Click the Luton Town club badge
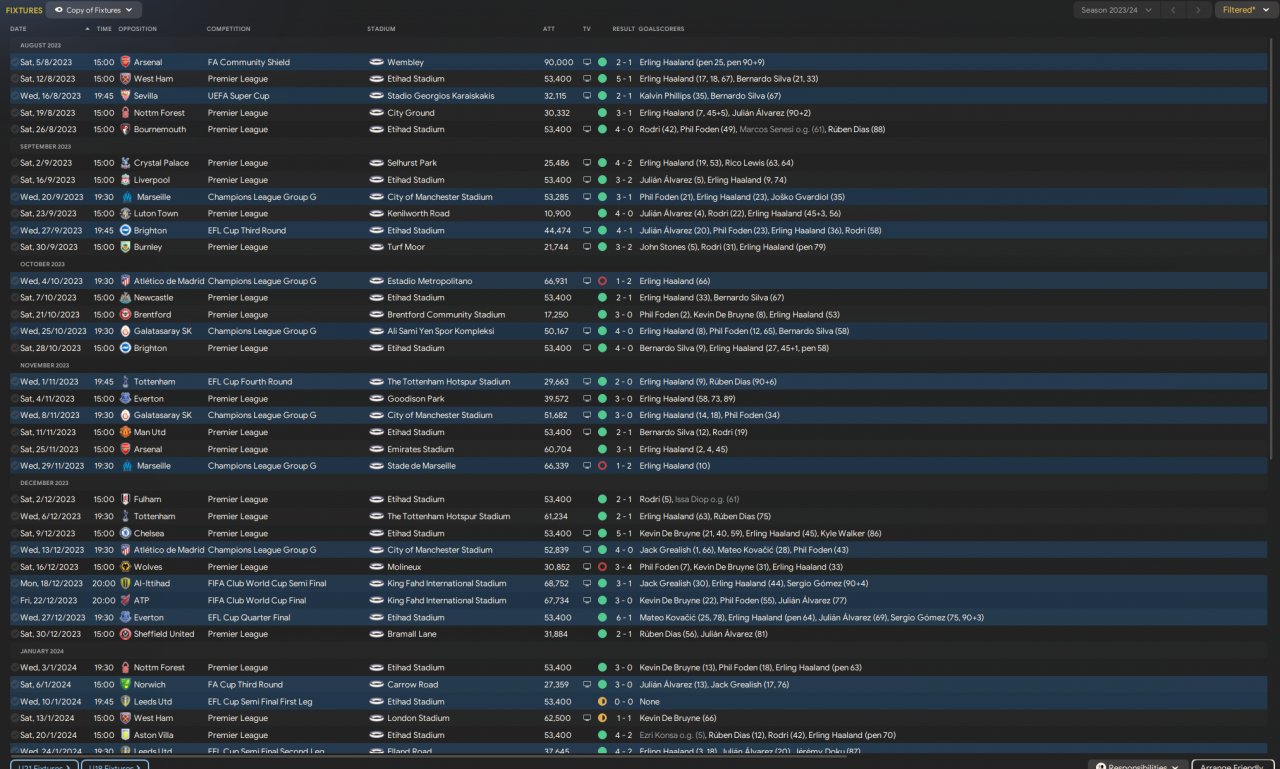1280x769 pixels. pyautogui.click(x=125, y=213)
